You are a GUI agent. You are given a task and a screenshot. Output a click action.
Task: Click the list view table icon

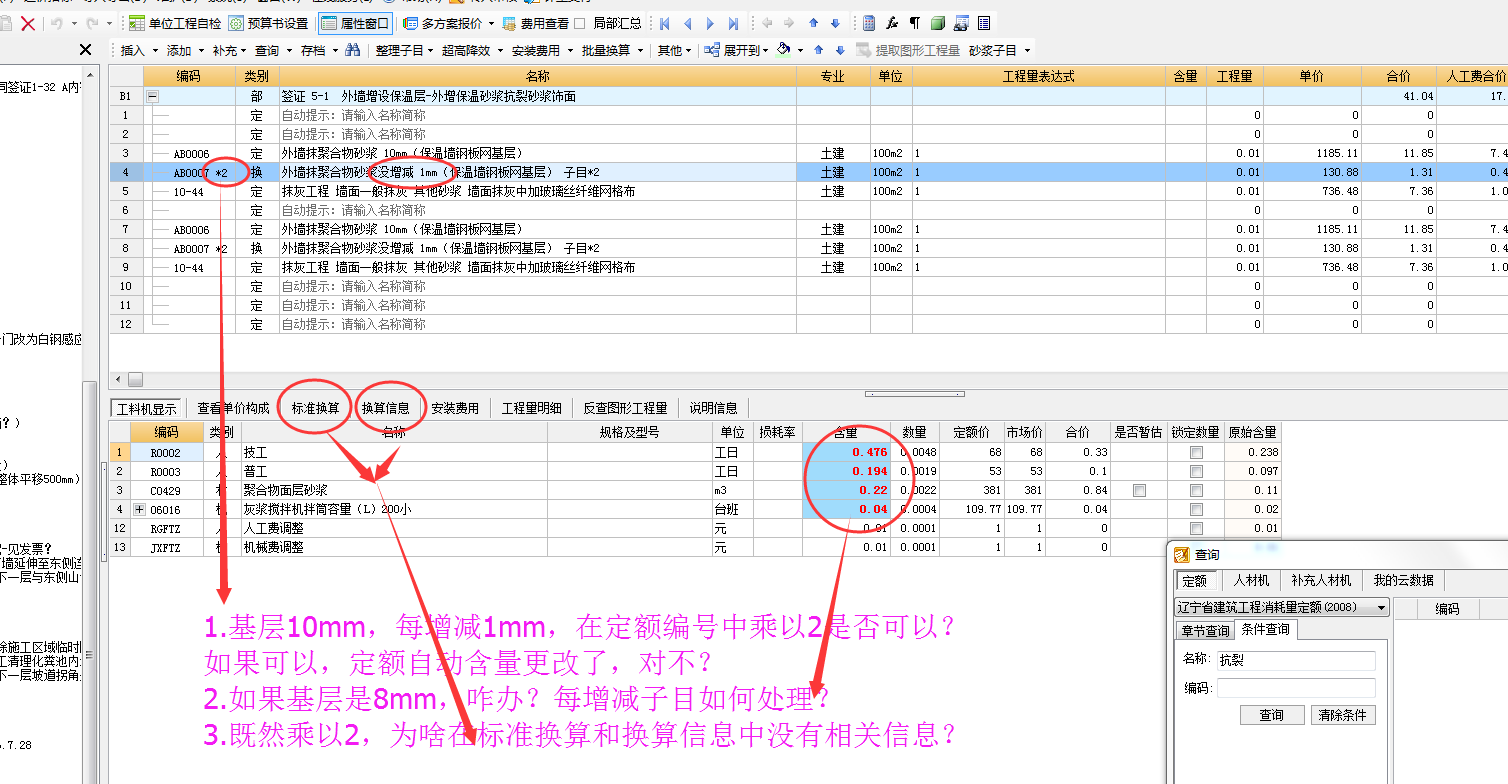[984, 23]
